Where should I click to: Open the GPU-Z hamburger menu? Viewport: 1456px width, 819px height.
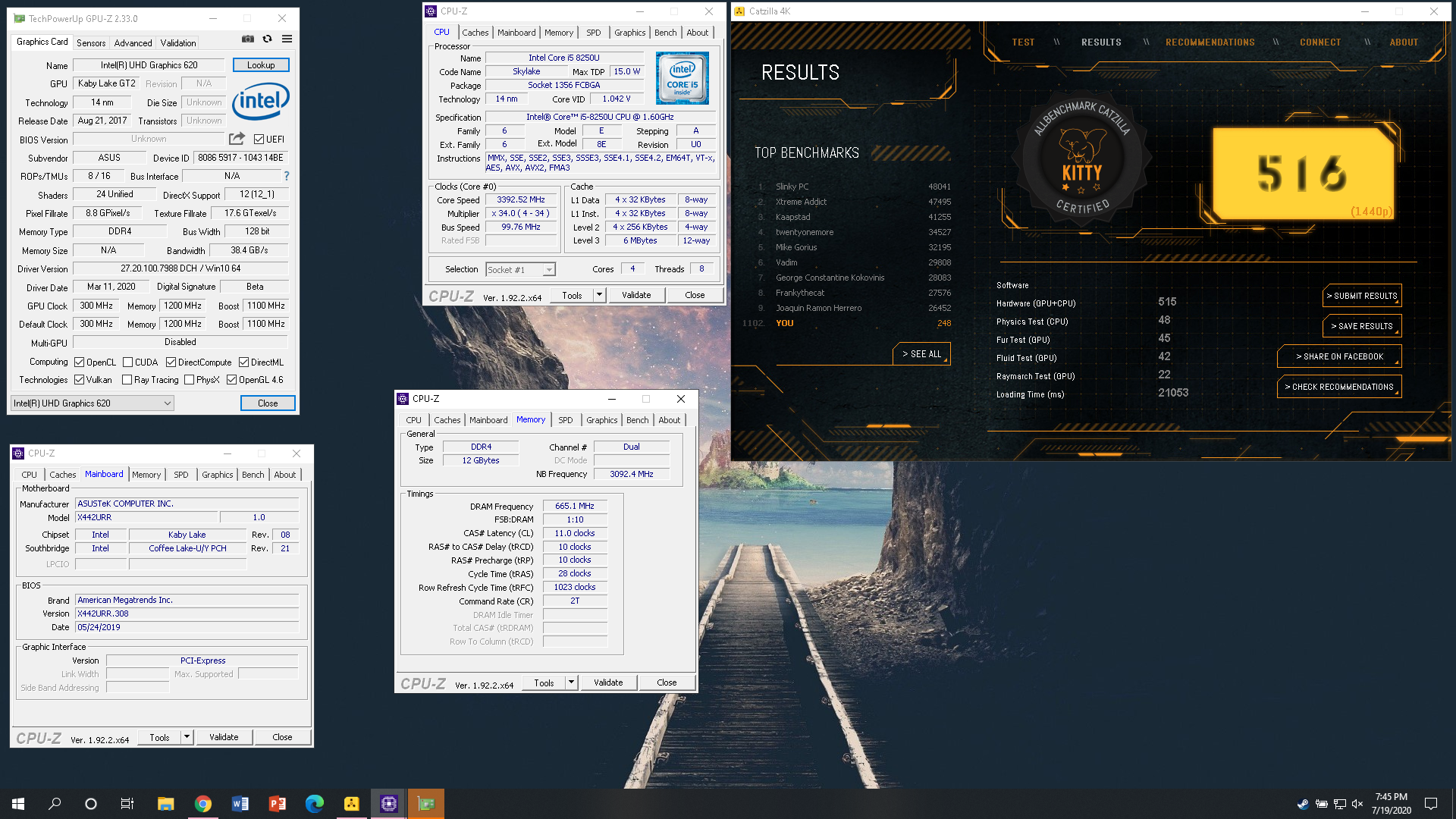tap(287, 39)
